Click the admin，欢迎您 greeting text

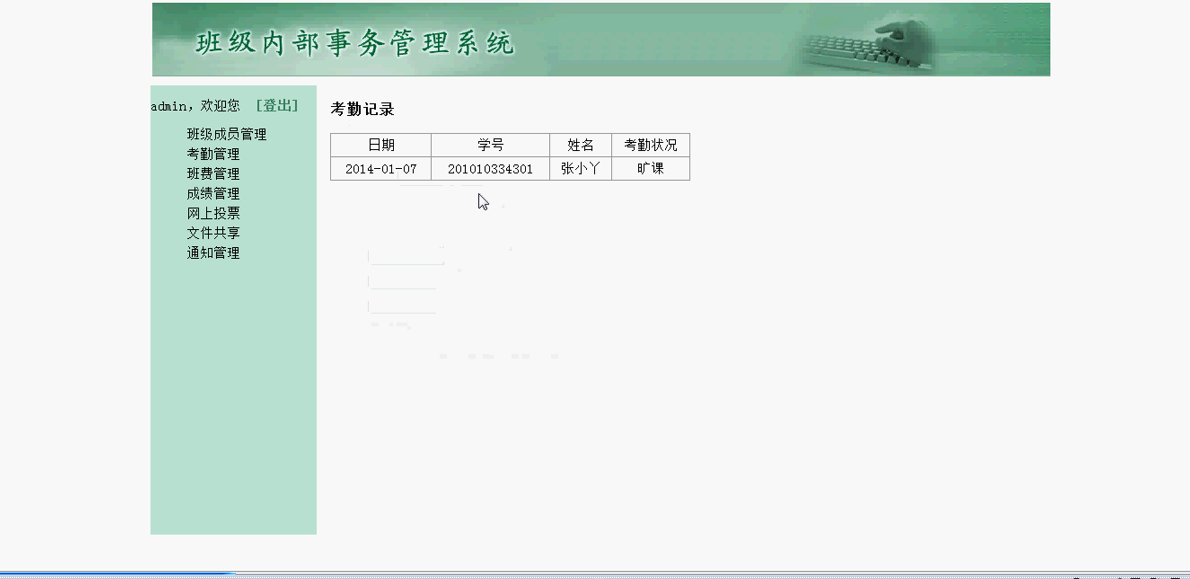pos(195,105)
